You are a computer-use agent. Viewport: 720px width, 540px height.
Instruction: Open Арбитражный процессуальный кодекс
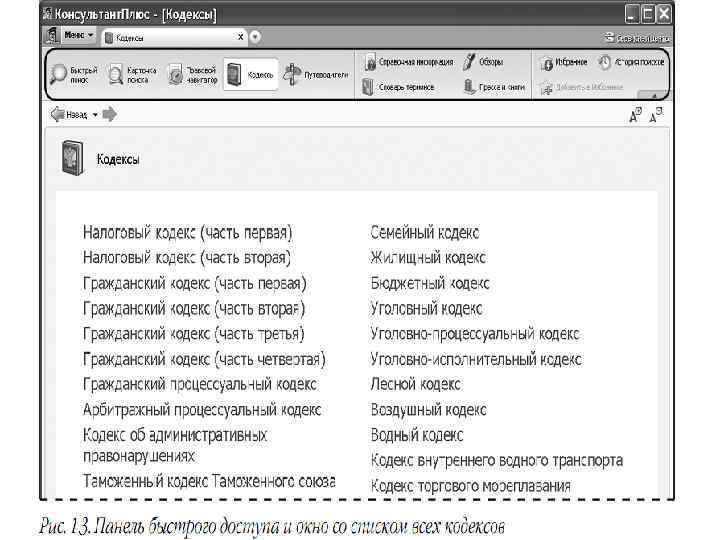[x=202, y=409]
